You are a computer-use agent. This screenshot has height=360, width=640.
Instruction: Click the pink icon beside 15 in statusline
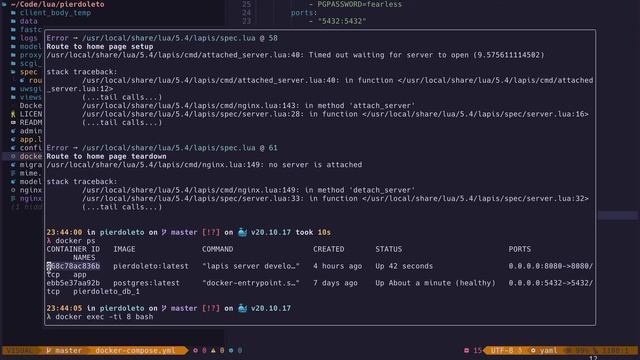coord(467,350)
